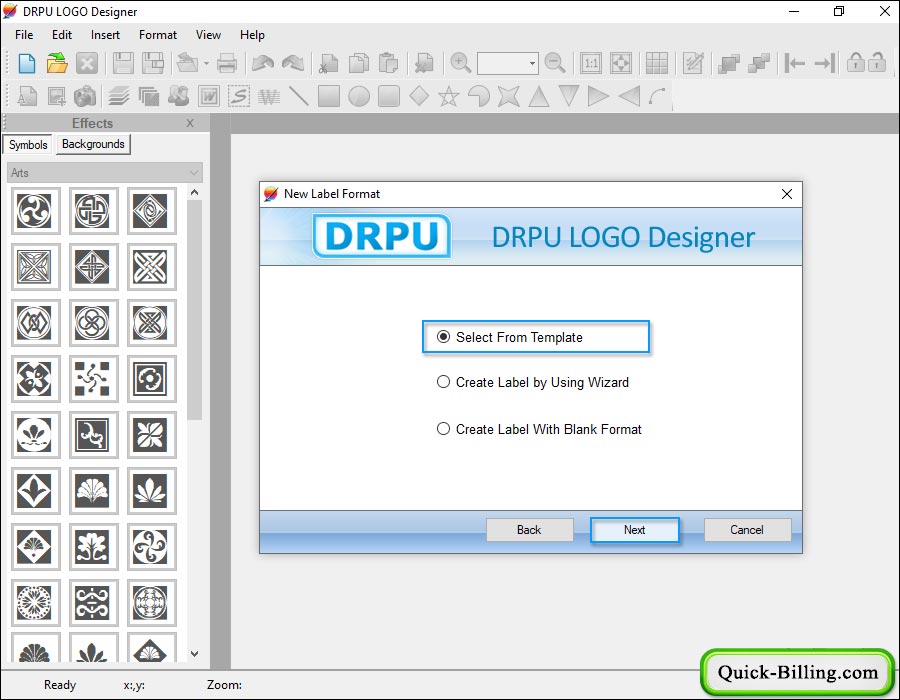This screenshot has height=700, width=900.
Task: Open the Edit menu
Action: coord(62,35)
